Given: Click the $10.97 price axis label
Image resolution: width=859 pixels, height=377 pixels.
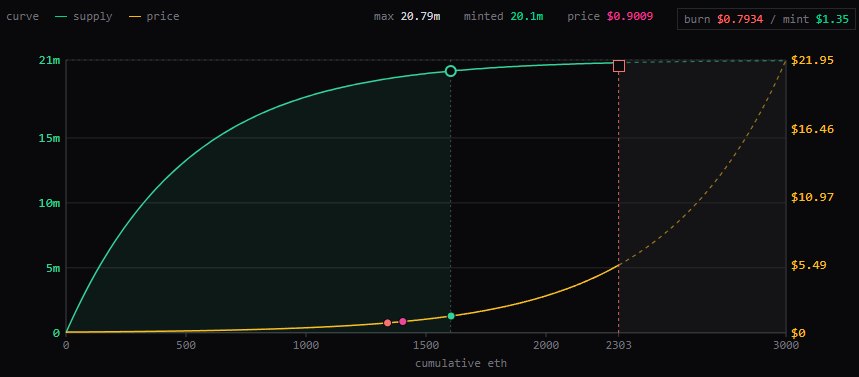Looking at the screenshot, I should coord(813,197).
